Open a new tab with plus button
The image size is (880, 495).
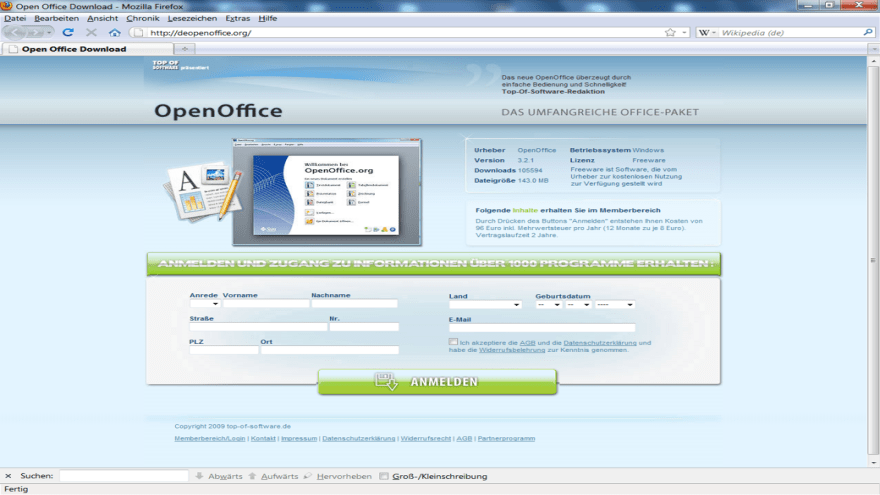tap(185, 49)
